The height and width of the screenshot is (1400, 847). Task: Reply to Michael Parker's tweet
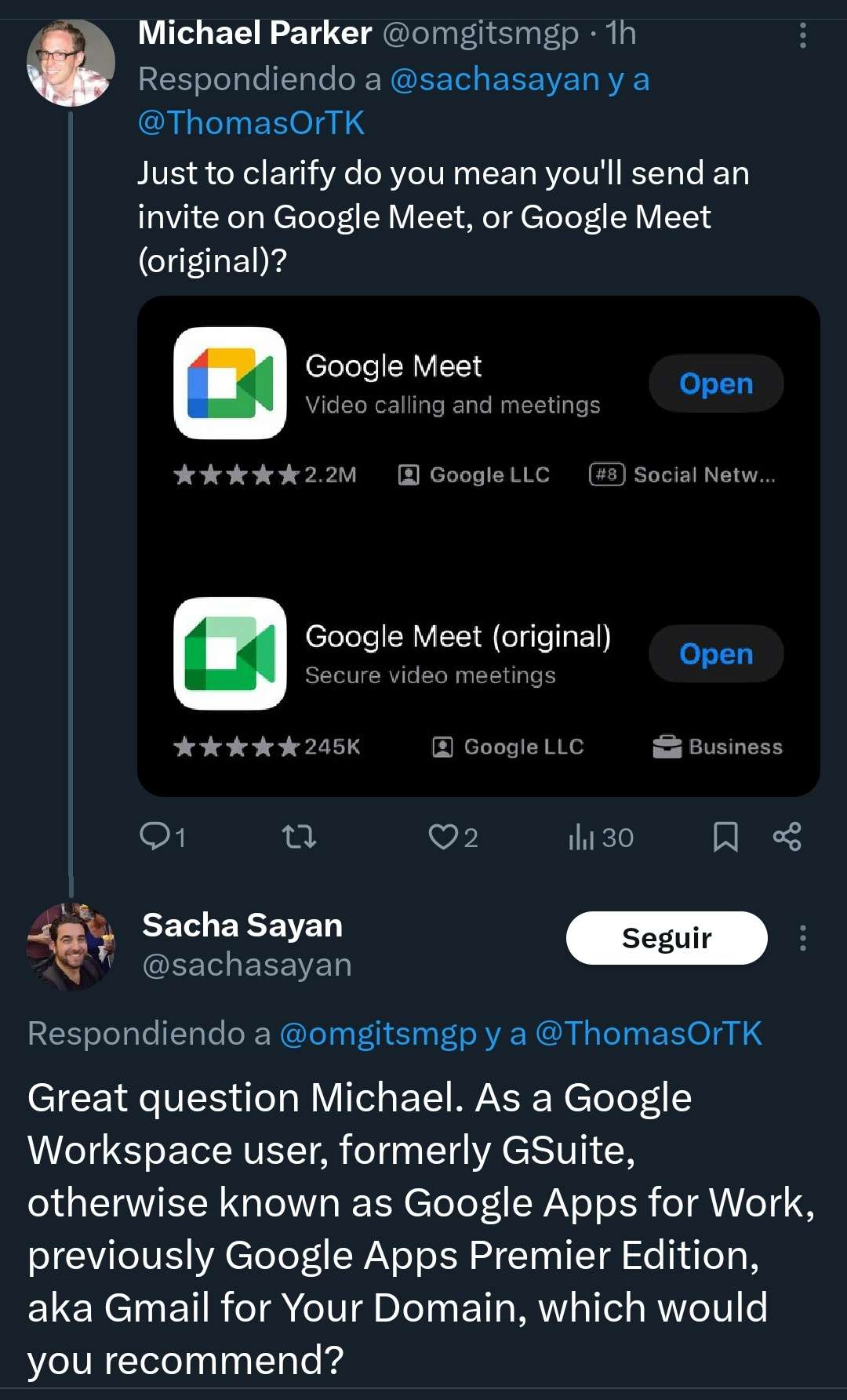[155, 837]
